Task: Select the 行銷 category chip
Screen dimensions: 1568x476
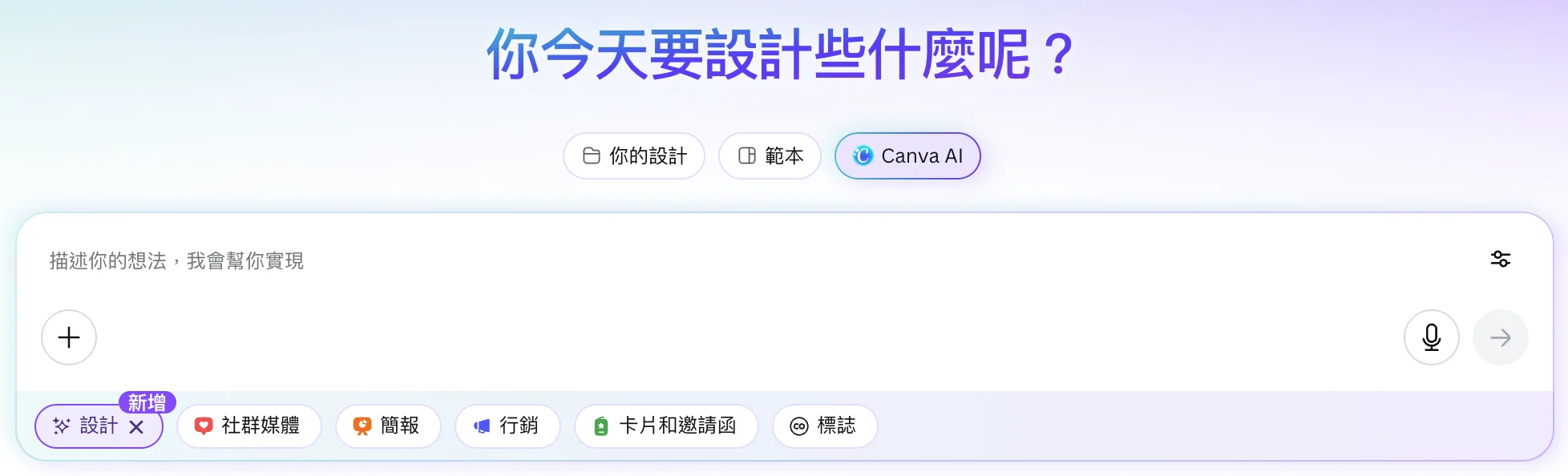Action: pos(507,426)
